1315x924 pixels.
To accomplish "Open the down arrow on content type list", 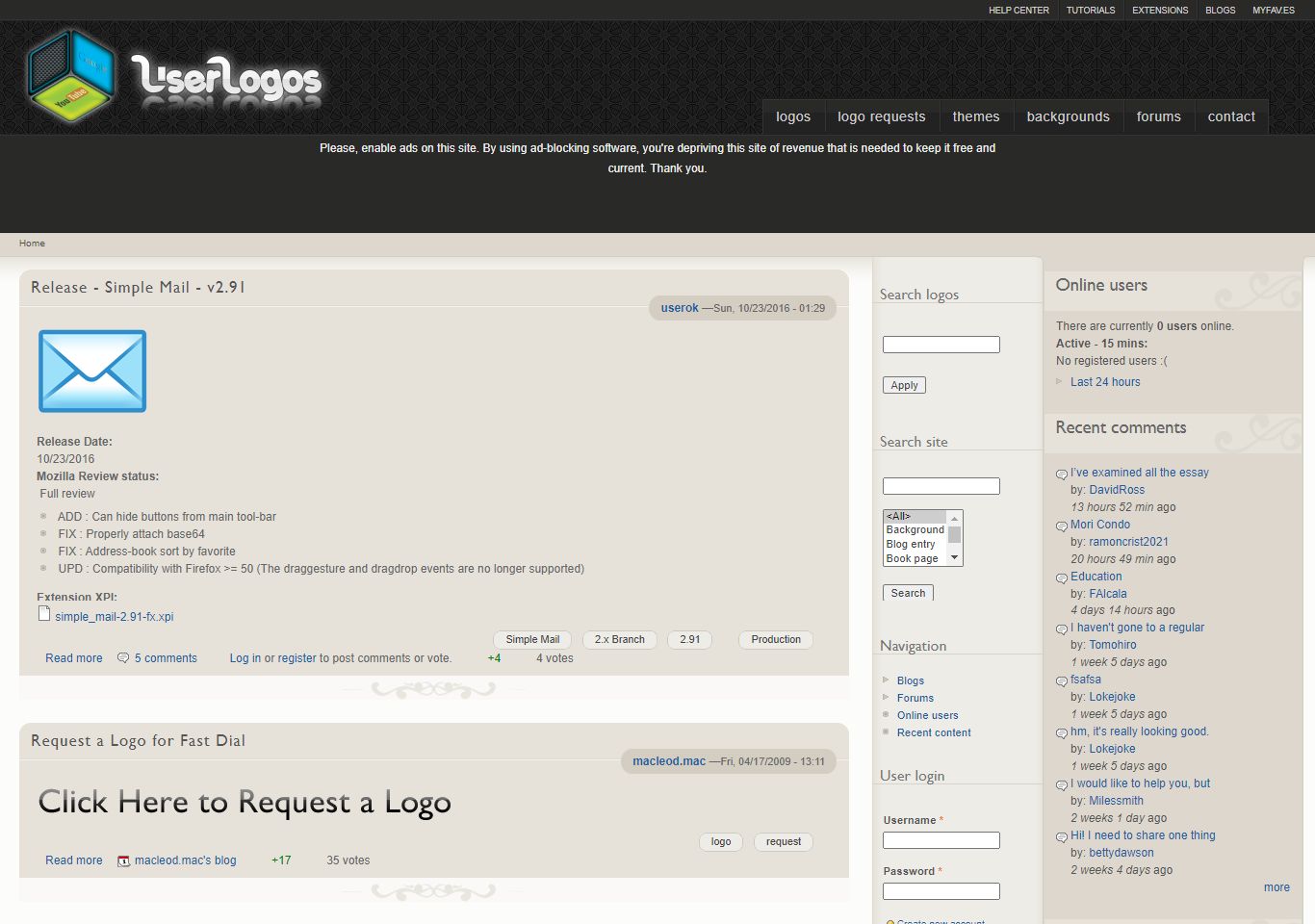I will pos(954,557).
